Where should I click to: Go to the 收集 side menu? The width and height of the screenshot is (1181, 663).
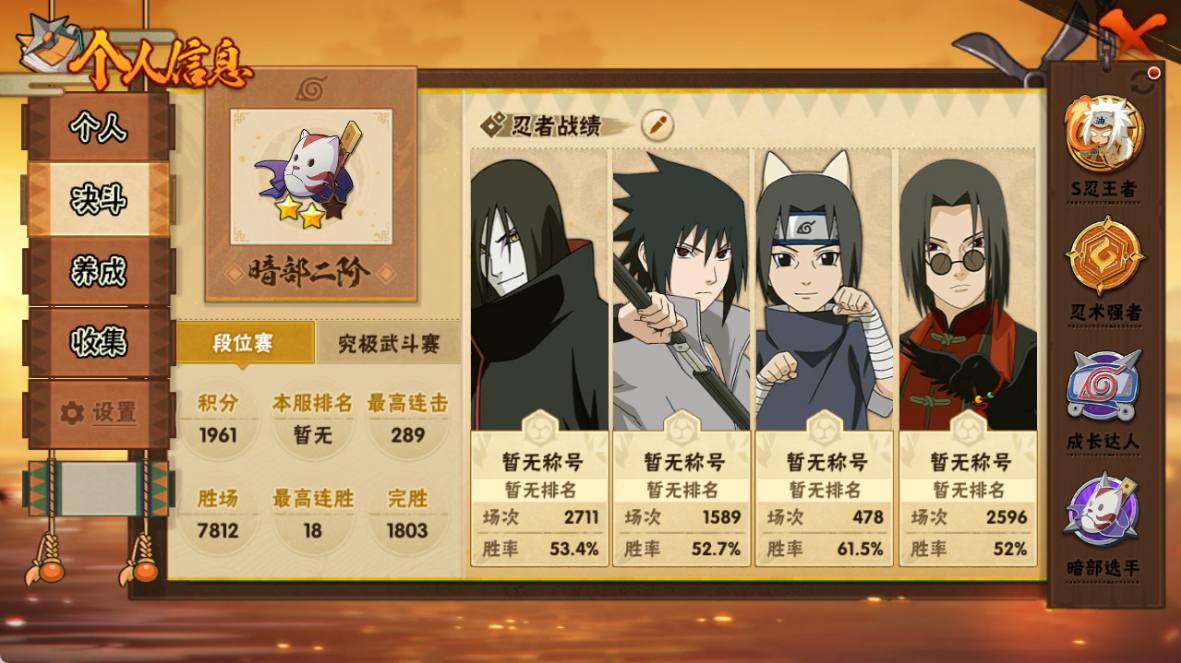click(x=98, y=342)
